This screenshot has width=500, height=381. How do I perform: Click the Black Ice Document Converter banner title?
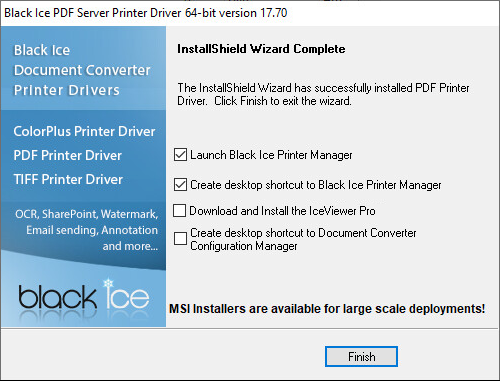coord(82,70)
